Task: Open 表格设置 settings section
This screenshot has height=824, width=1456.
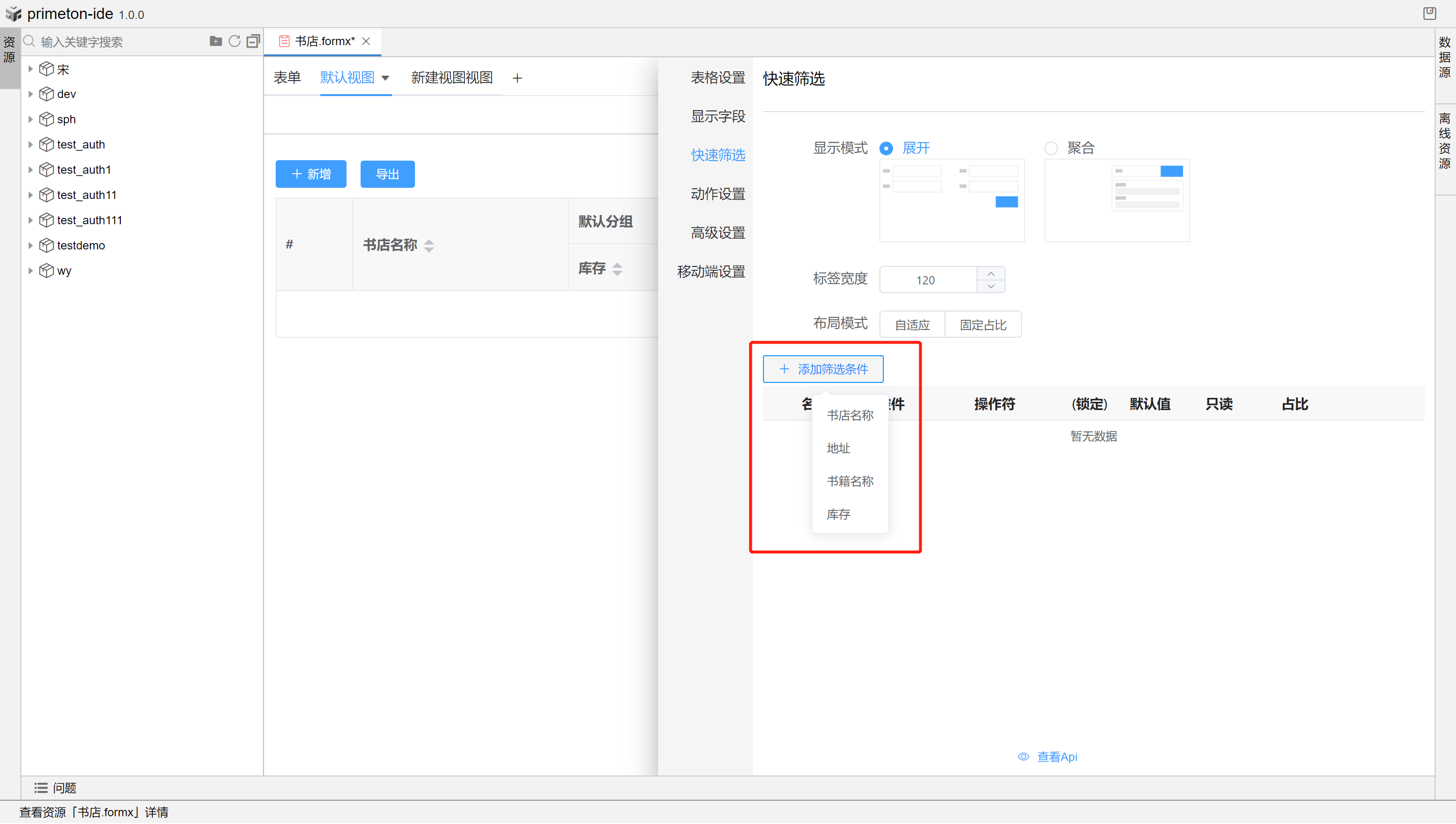Action: pos(717,78)
